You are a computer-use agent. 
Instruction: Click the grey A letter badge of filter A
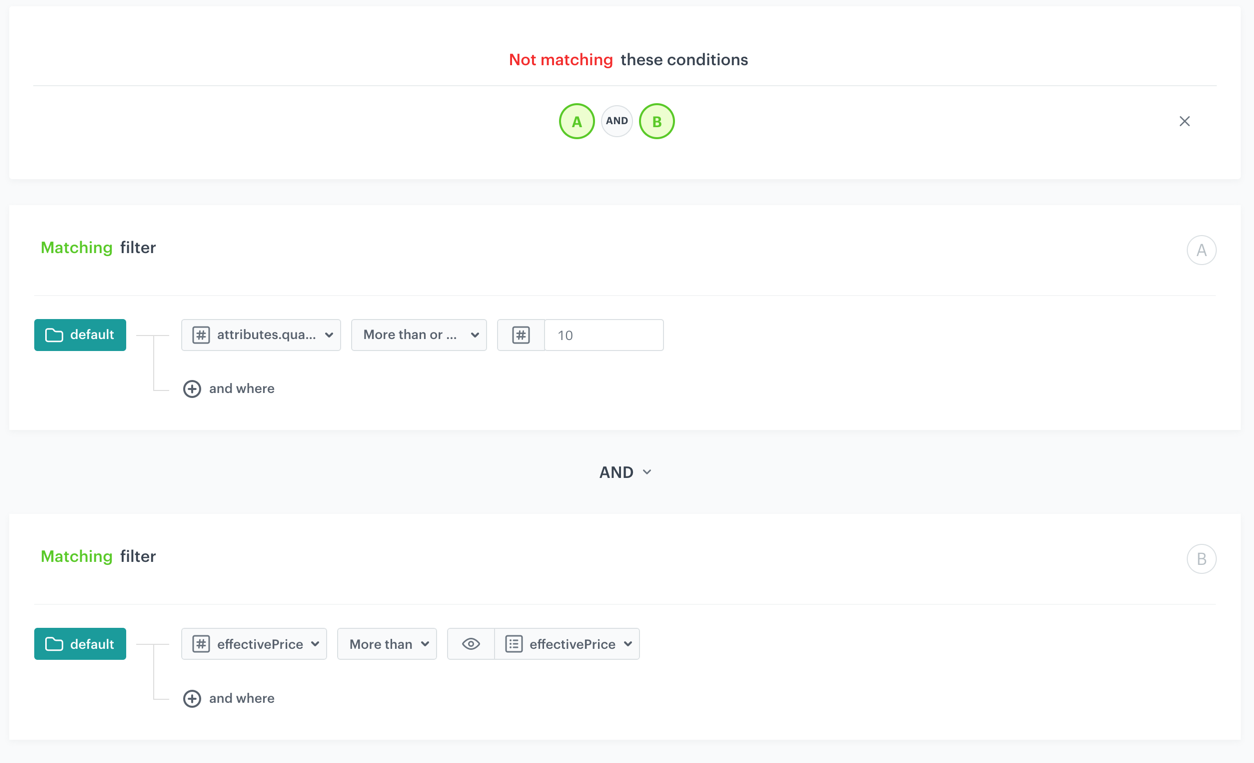[1201, 250]
